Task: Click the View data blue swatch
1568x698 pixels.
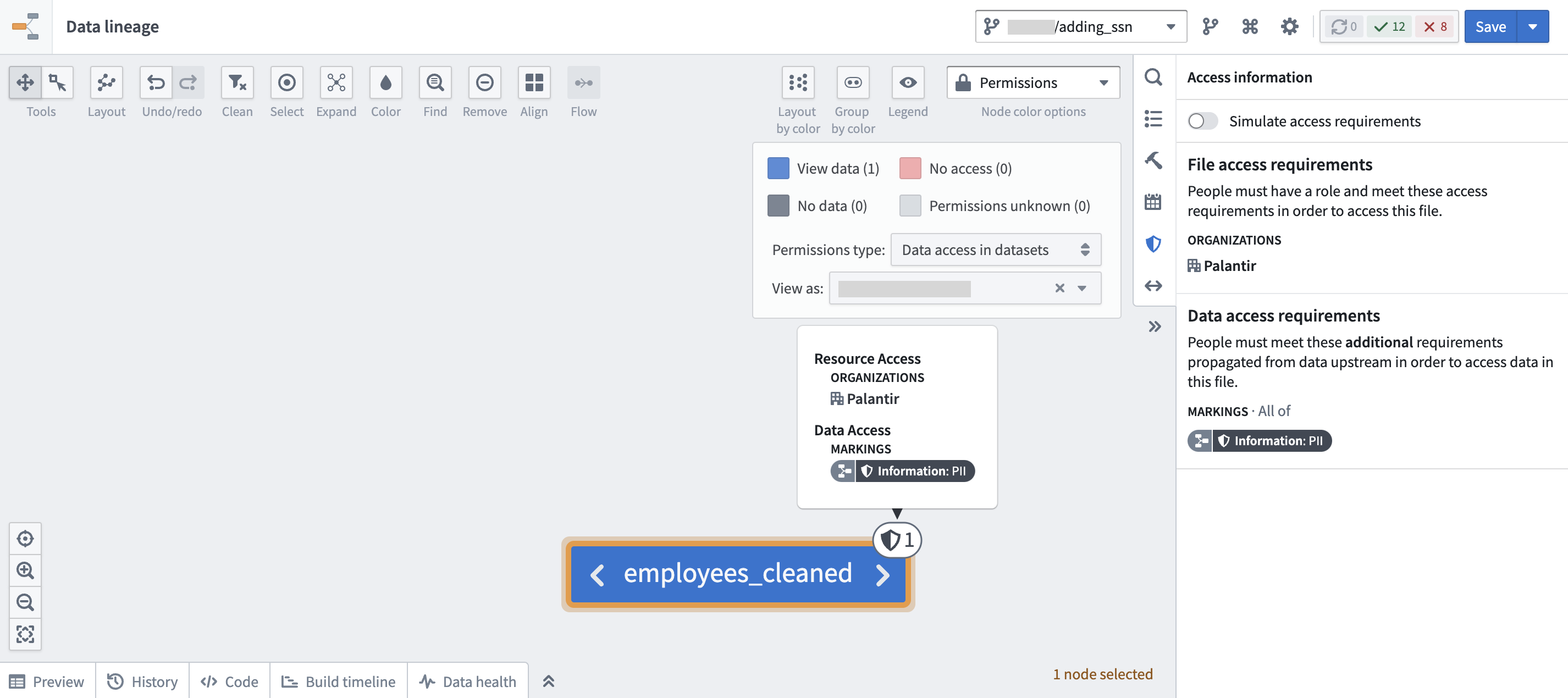Action: point(778,168)
